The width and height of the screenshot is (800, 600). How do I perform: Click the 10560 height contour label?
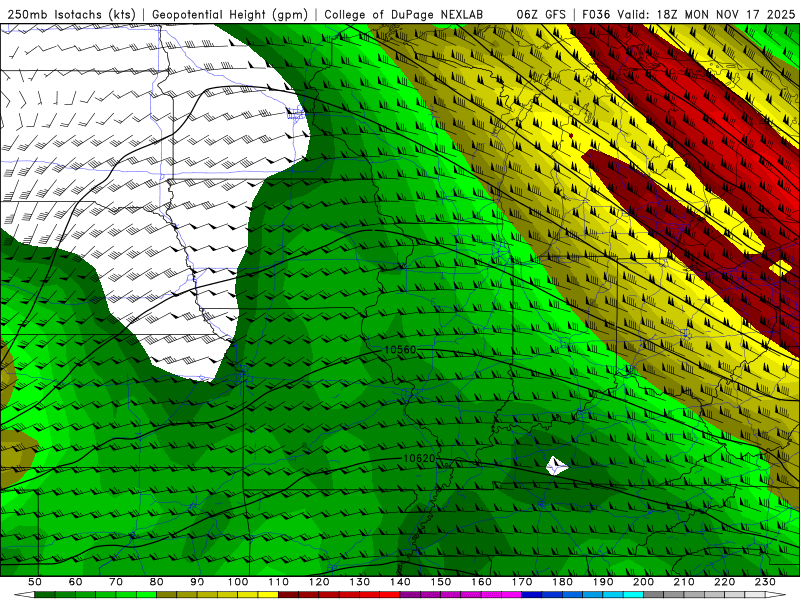400,349
